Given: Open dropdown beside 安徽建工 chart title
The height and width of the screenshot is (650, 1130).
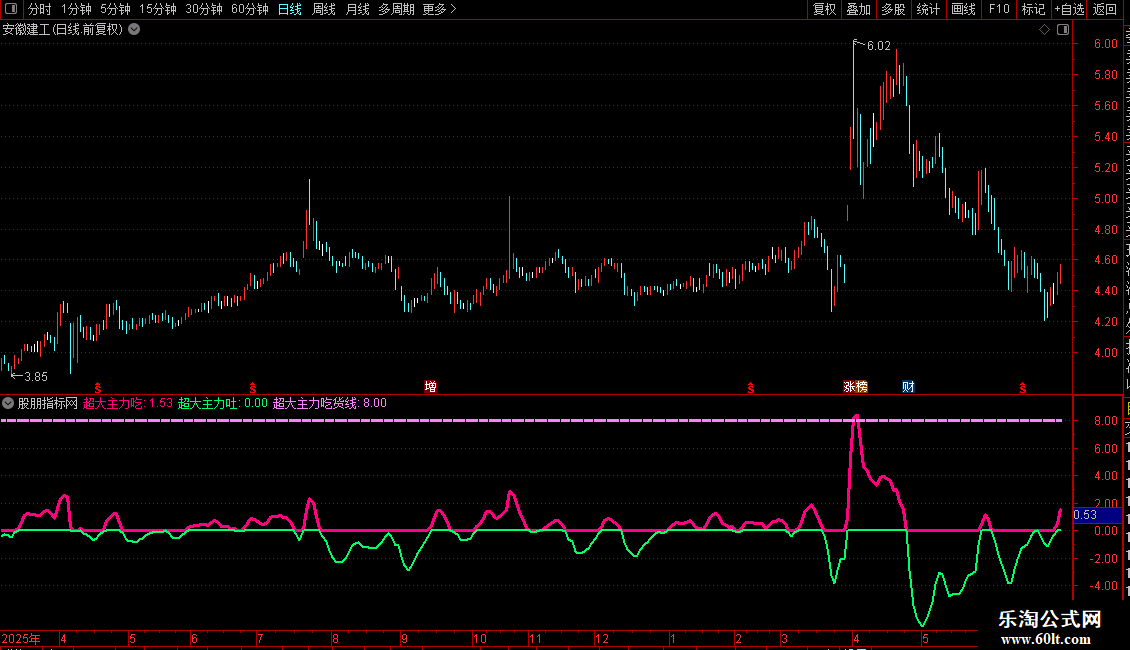Looking at the screenshot, I should pos(134,30).
